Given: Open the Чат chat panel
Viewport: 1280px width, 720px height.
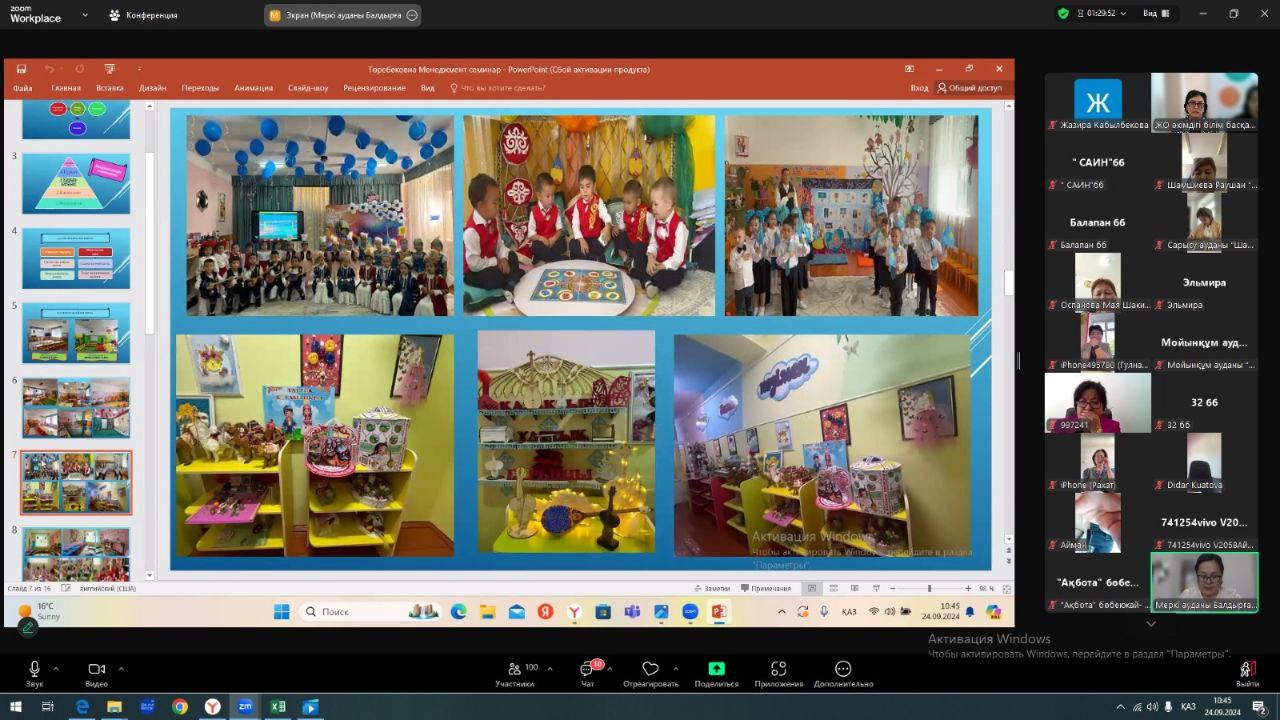Looking at the screenshot, I should pyautogui.click(x=587, y=674).
